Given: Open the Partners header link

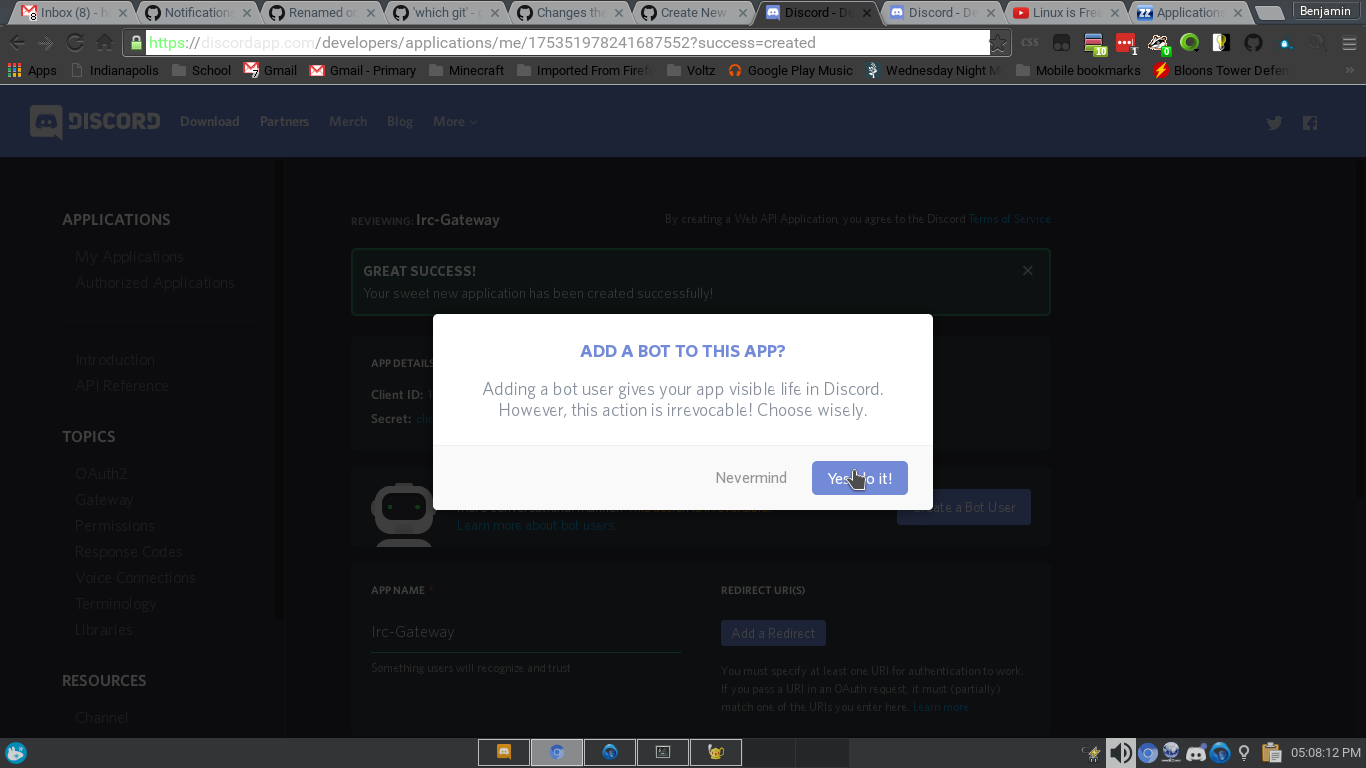Looking at the screenshot, I should pyautogui.click(x=284, y=122).
